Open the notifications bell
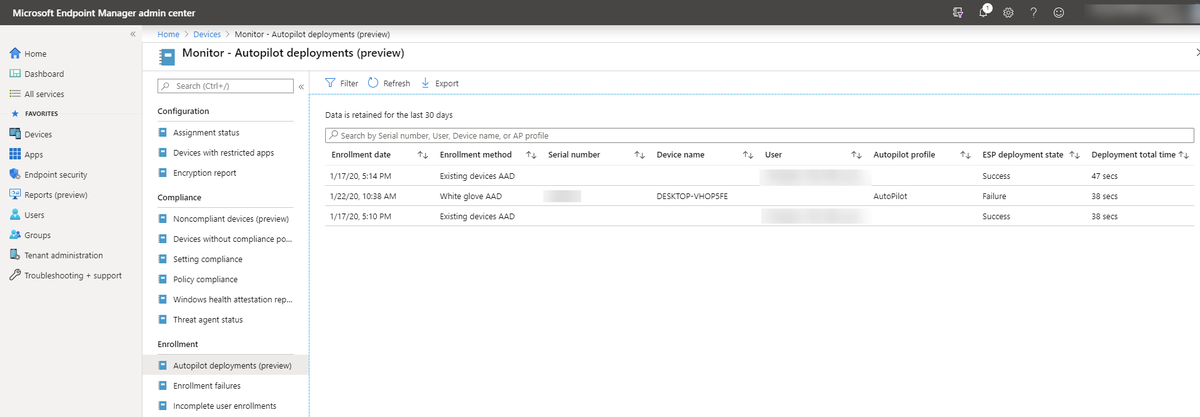 (984, 12)
